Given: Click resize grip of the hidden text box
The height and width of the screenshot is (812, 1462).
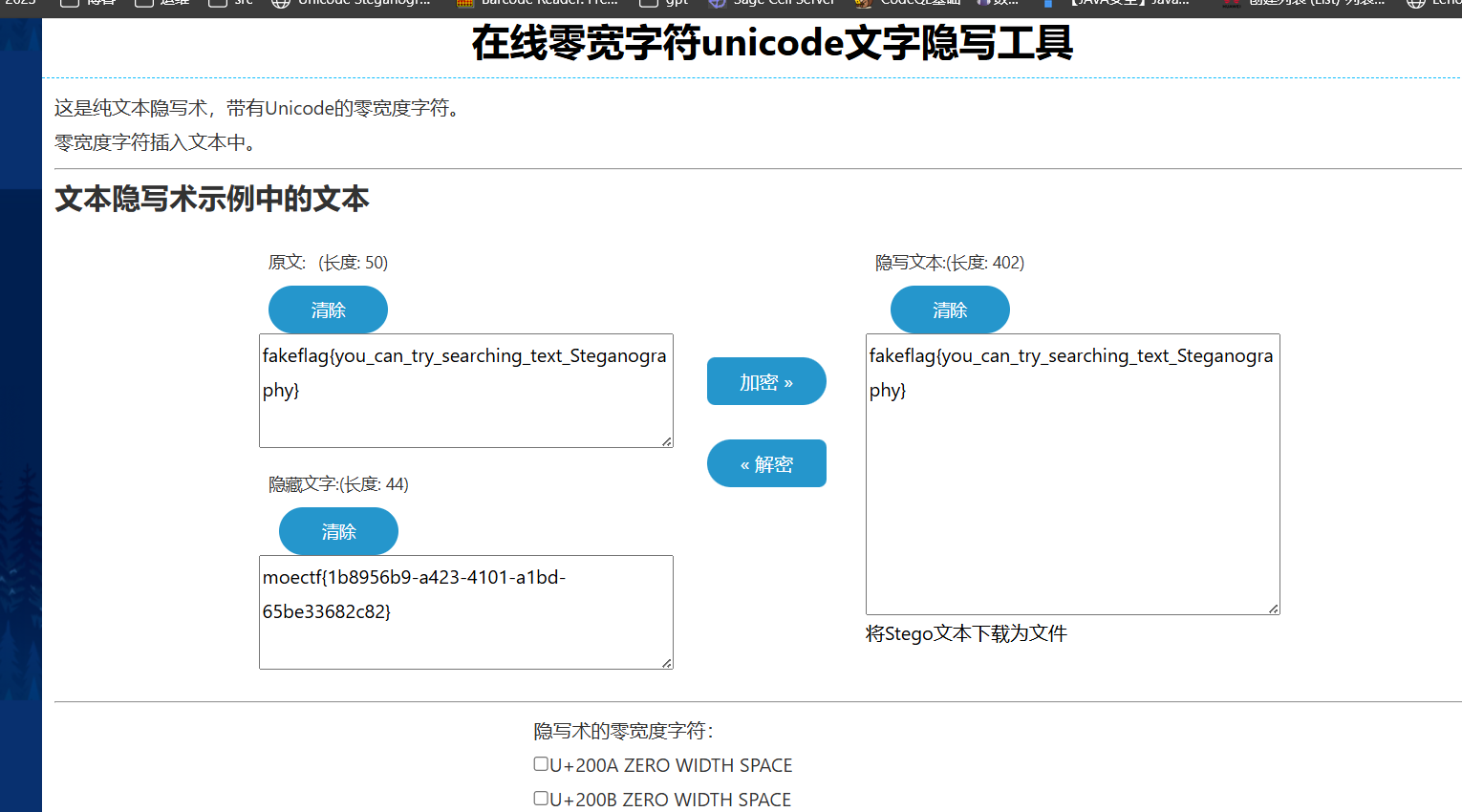Looking at the screenshot, I should (x=667, y=663).
